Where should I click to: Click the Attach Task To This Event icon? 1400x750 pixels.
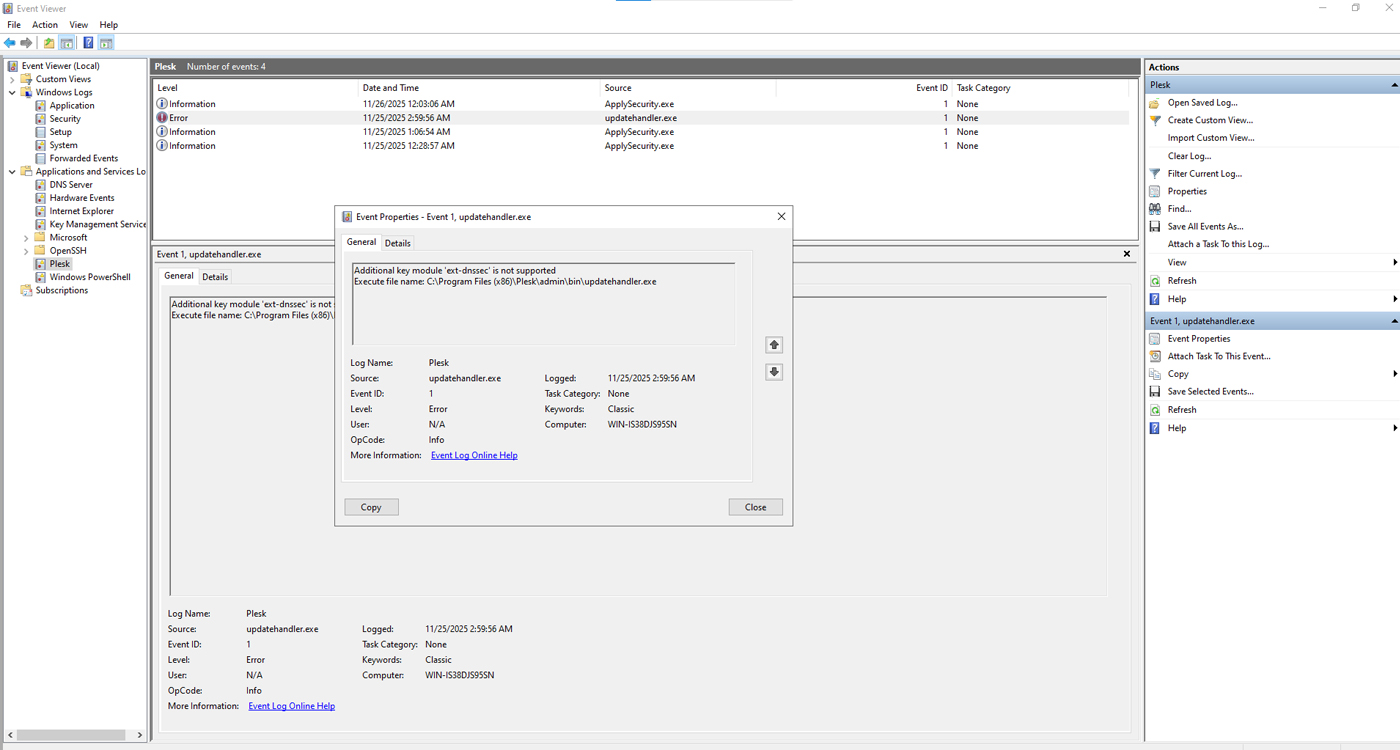pos(1155,356)
